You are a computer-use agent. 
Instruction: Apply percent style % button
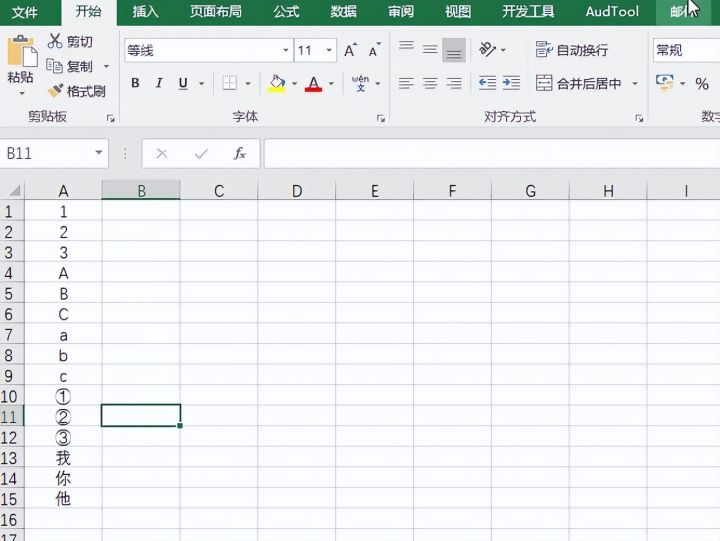(702, 84)
